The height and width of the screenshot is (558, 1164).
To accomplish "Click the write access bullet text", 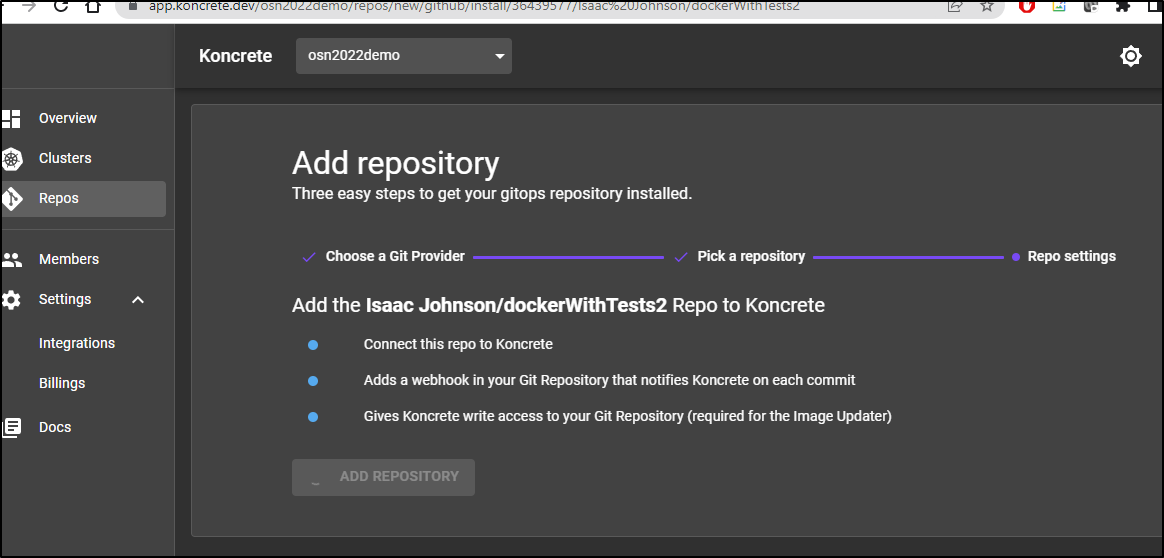I will pos(627,416).
